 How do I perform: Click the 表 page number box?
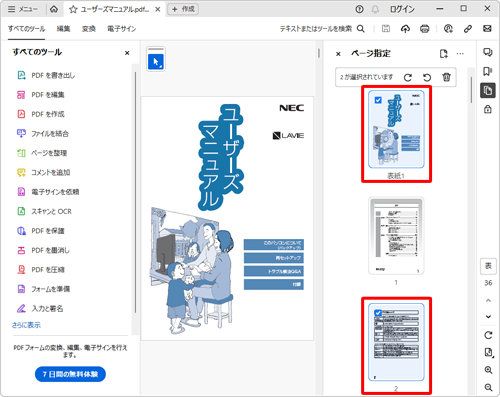tap(488, 266)
